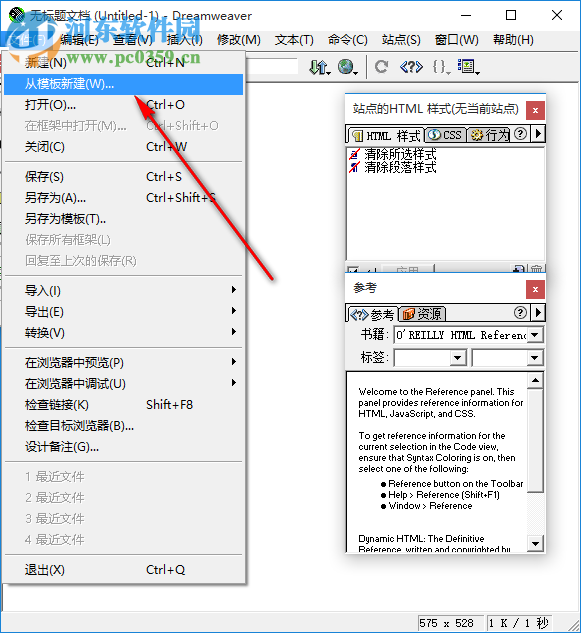
Task: Switch to the 参考 tab
Action: [372, 314]
